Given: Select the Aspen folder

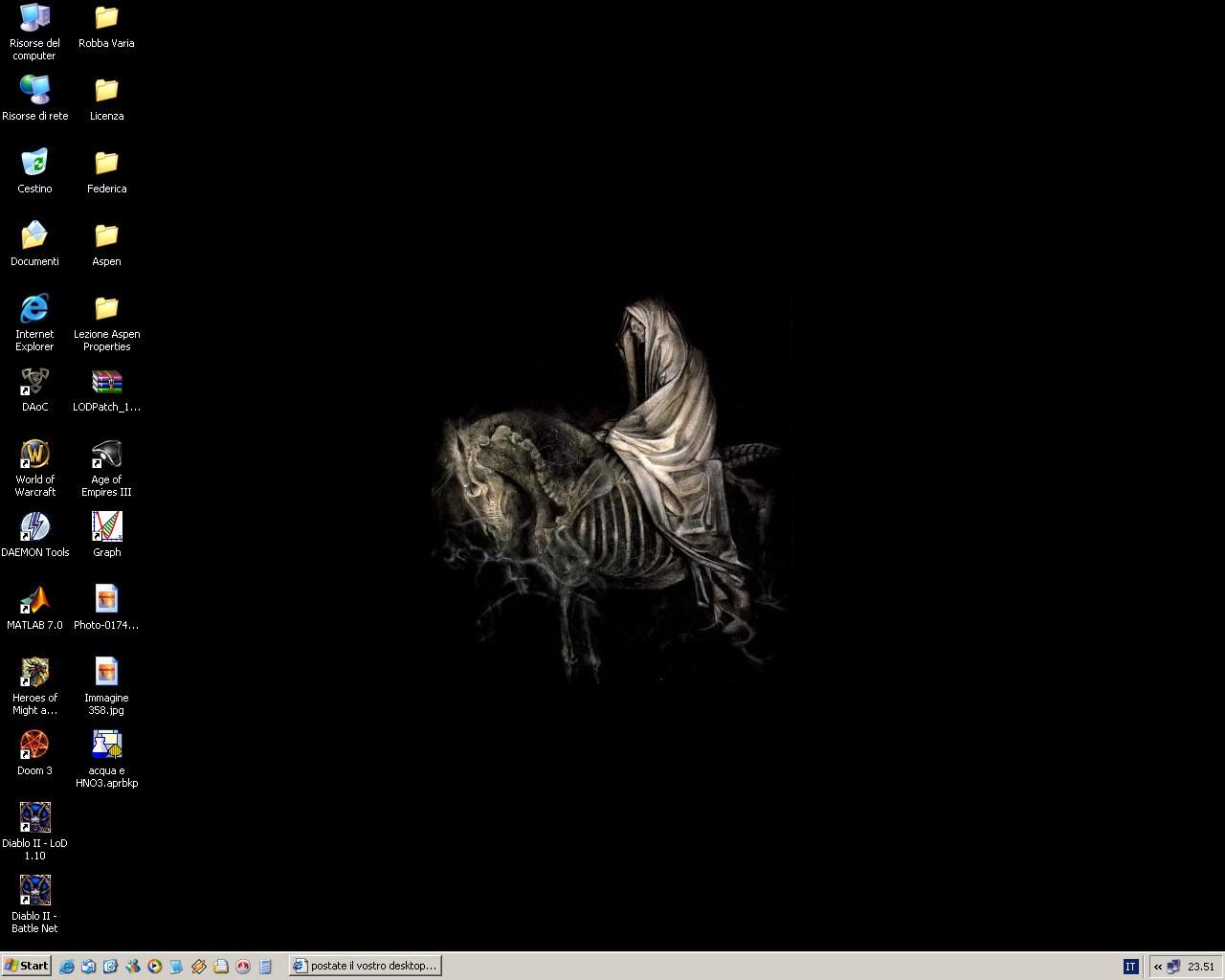Looking at the screenshot, I should pos(106,244).
